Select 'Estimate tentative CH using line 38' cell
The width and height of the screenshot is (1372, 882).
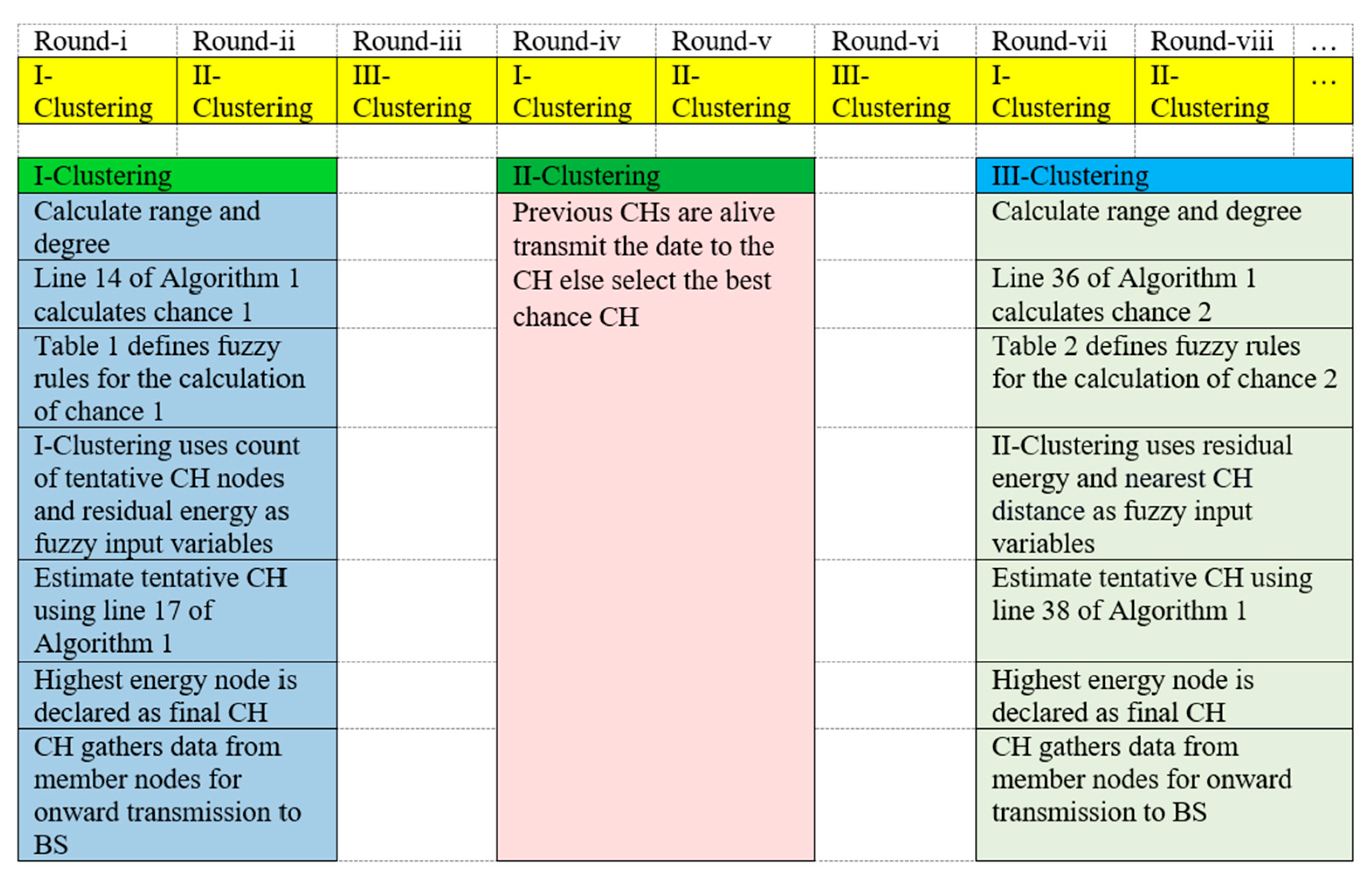1163,611
